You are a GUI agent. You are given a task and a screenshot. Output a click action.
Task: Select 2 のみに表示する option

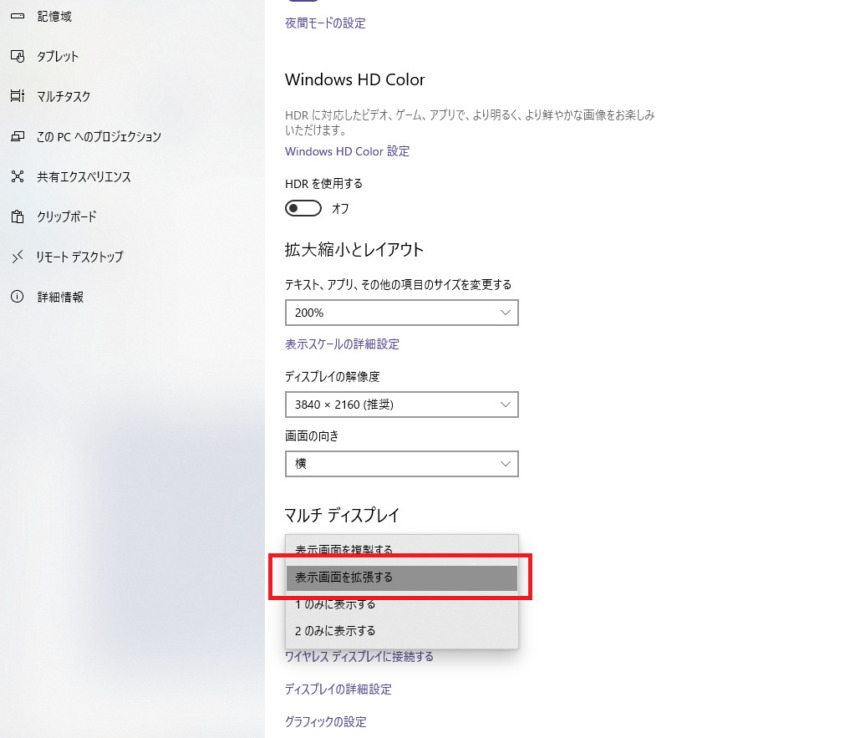click(401, 631)
